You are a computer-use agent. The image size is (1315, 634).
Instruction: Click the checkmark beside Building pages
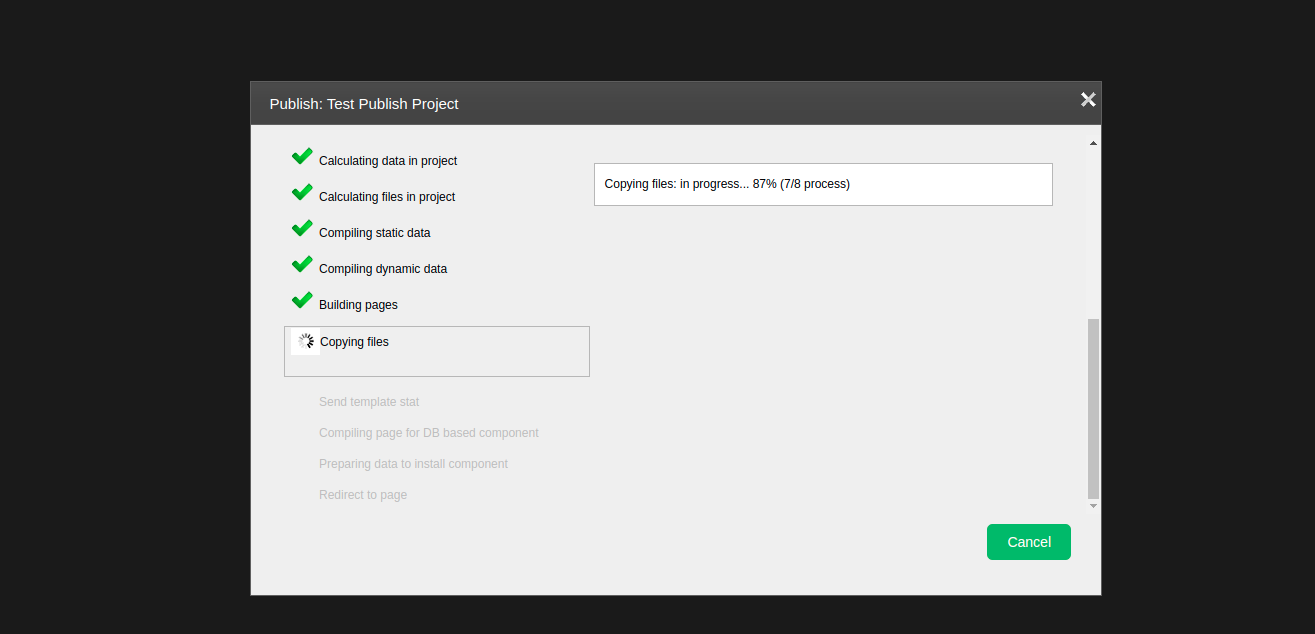click(x=302, y=300)
